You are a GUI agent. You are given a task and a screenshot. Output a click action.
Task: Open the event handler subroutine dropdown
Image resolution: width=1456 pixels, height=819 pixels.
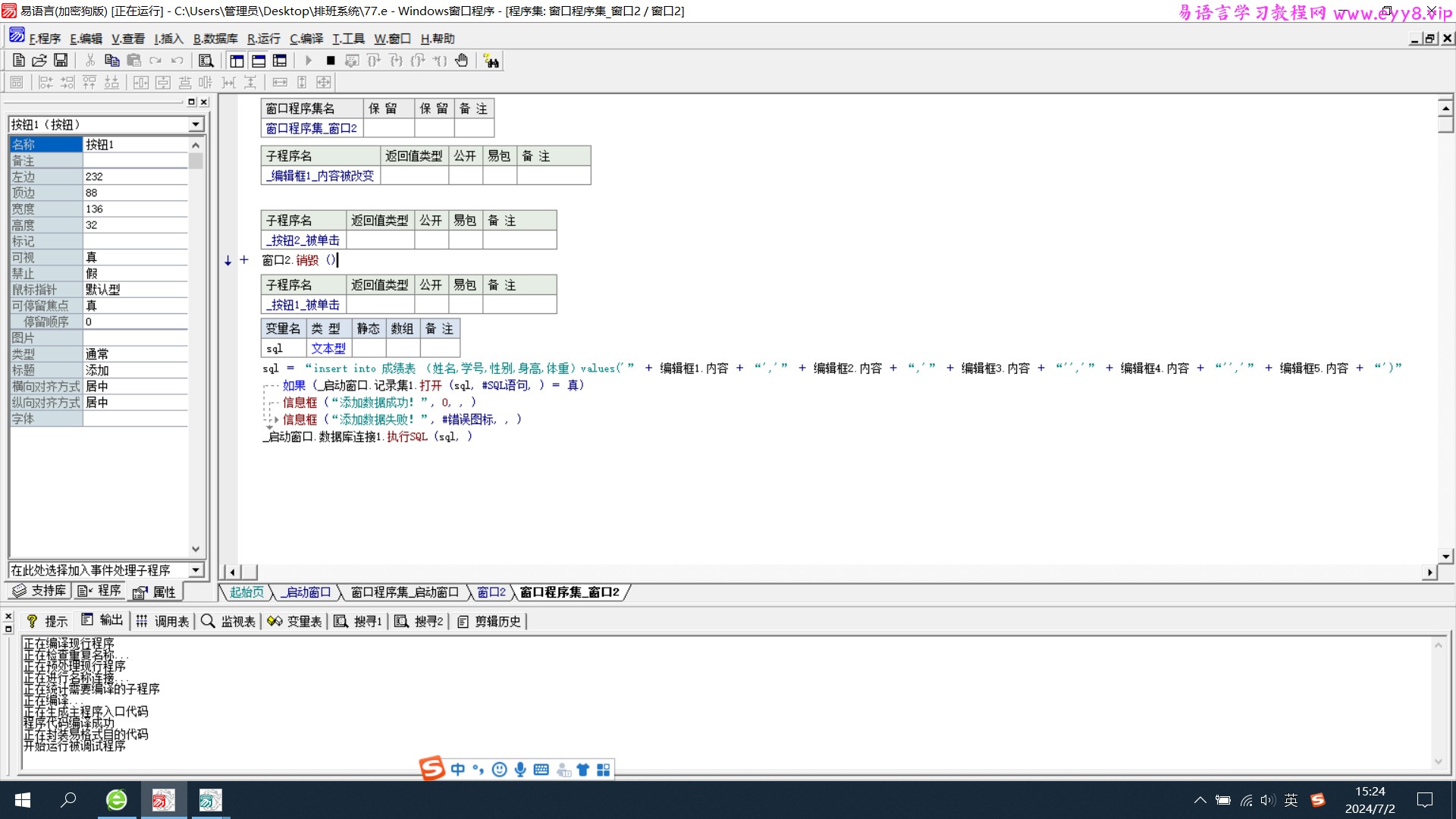[x=196, y=570]
